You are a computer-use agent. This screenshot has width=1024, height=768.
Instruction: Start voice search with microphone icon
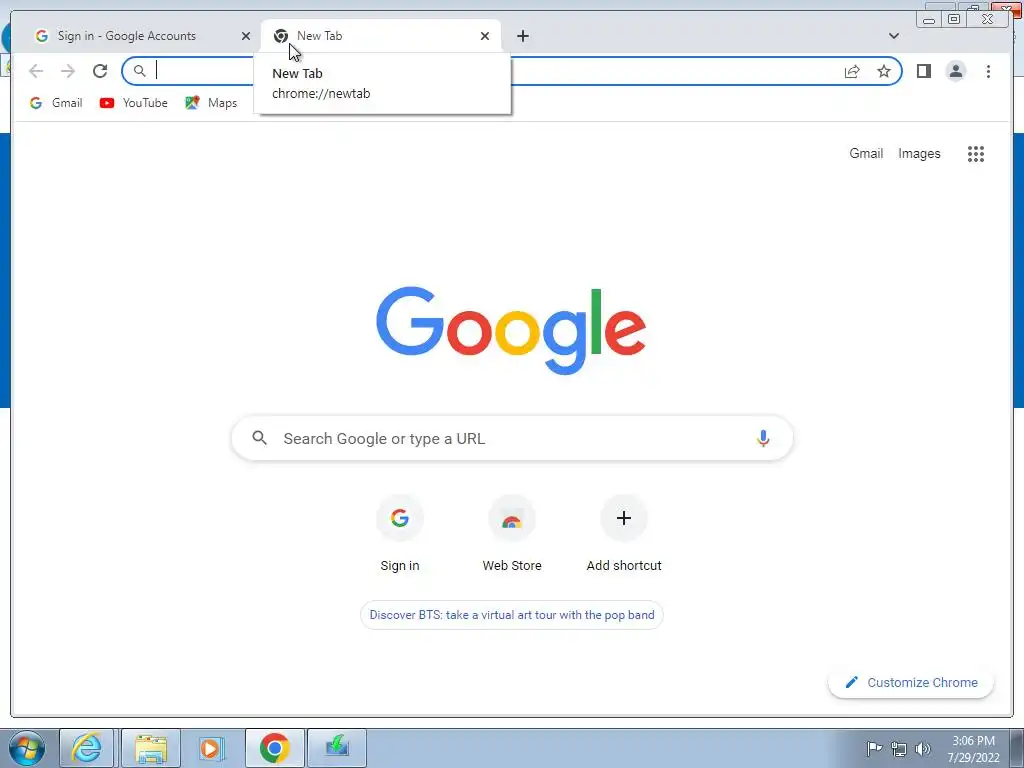pos(763,438)
